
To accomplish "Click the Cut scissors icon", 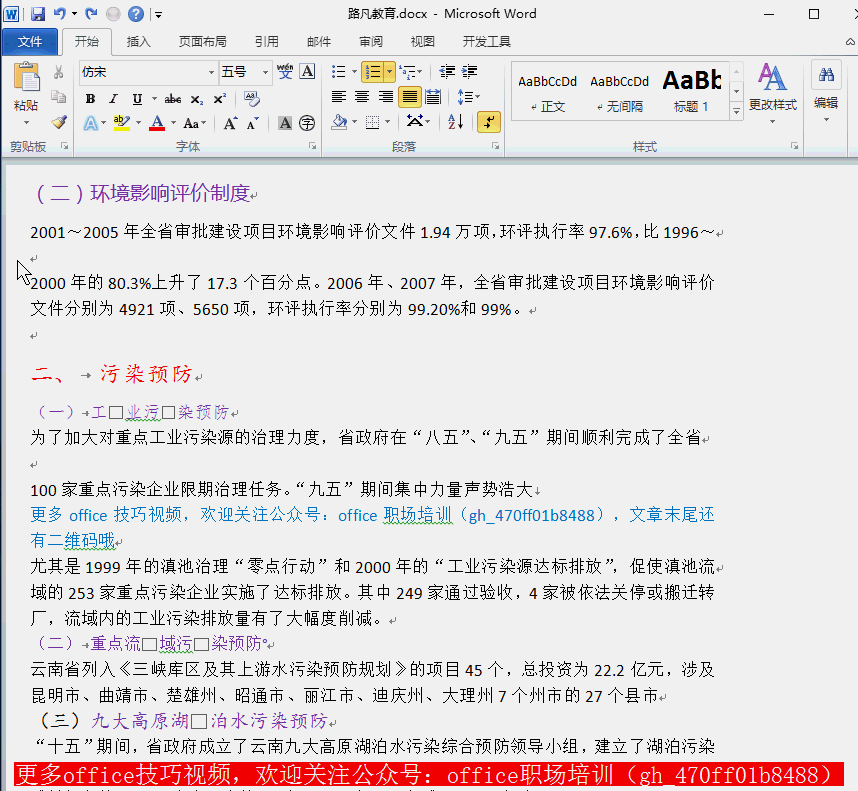I will [59, 72].
